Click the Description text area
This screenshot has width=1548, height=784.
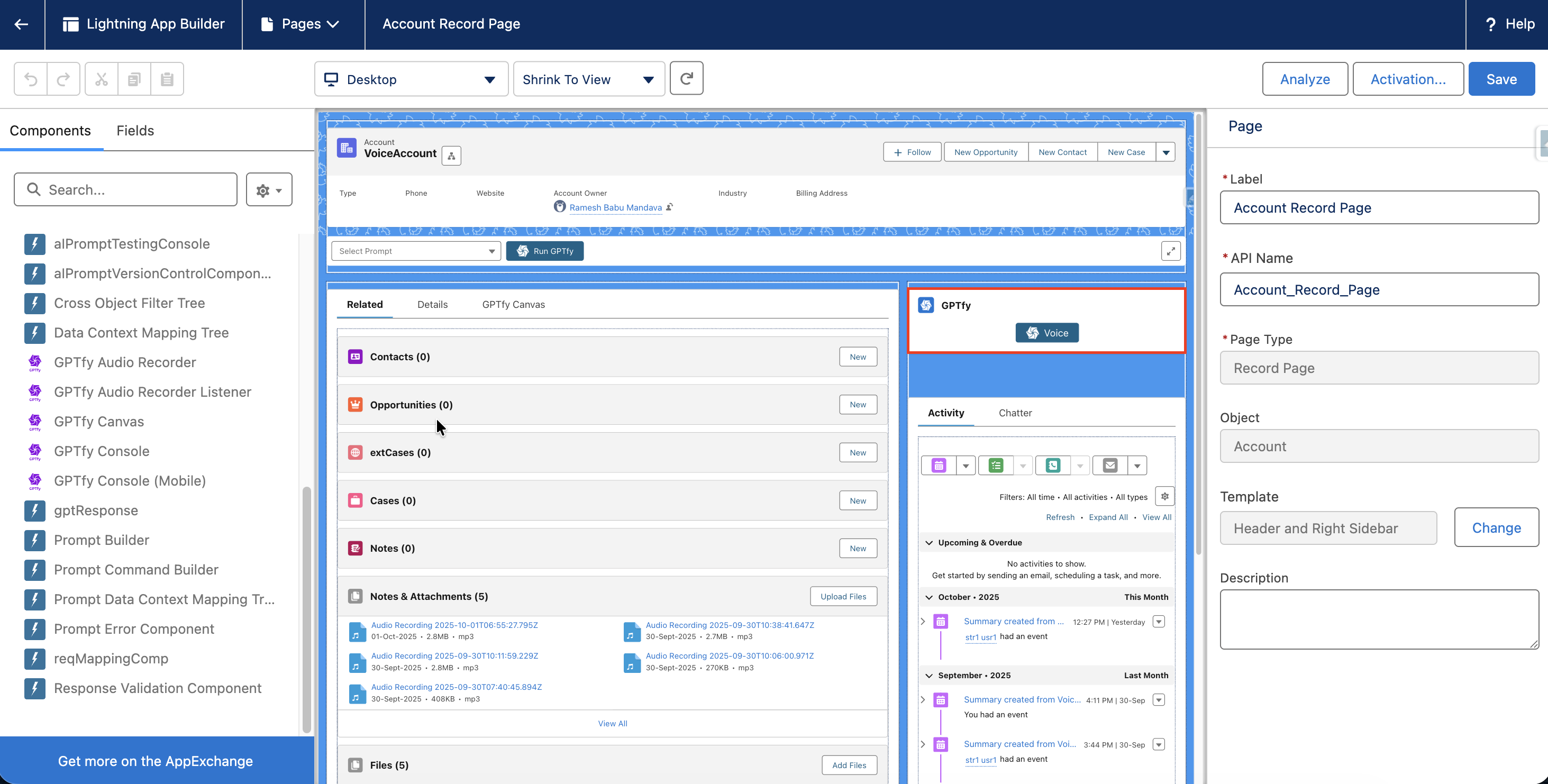pyautogui.click(x=1379, y=619)
